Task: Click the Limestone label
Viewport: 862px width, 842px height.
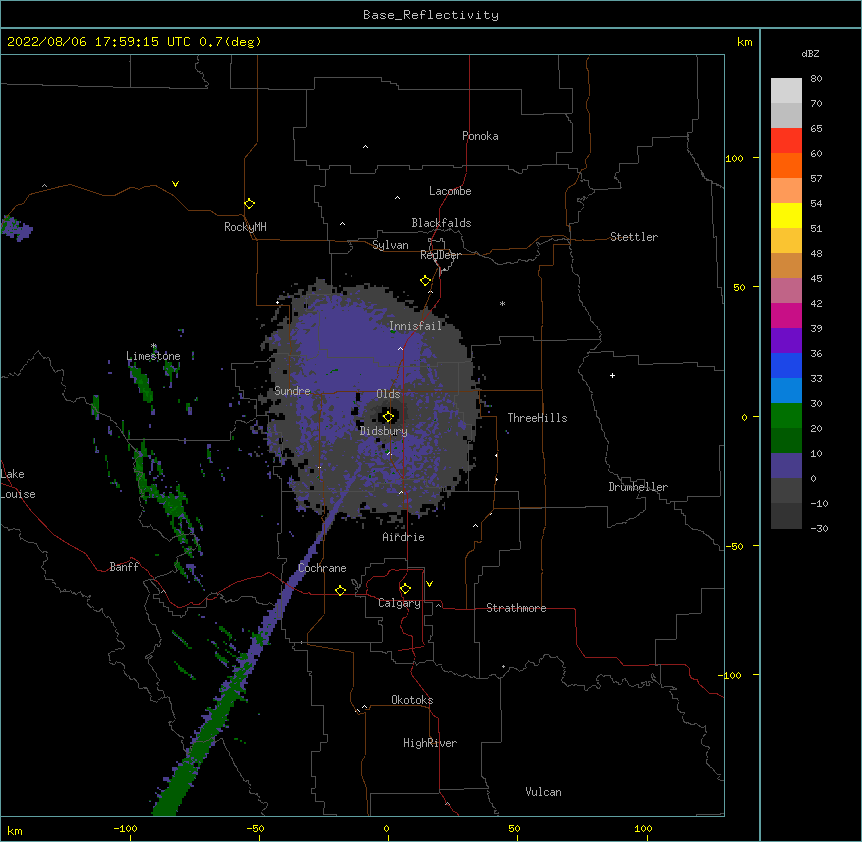Action: pyautogui.click(x=153, y=356)
